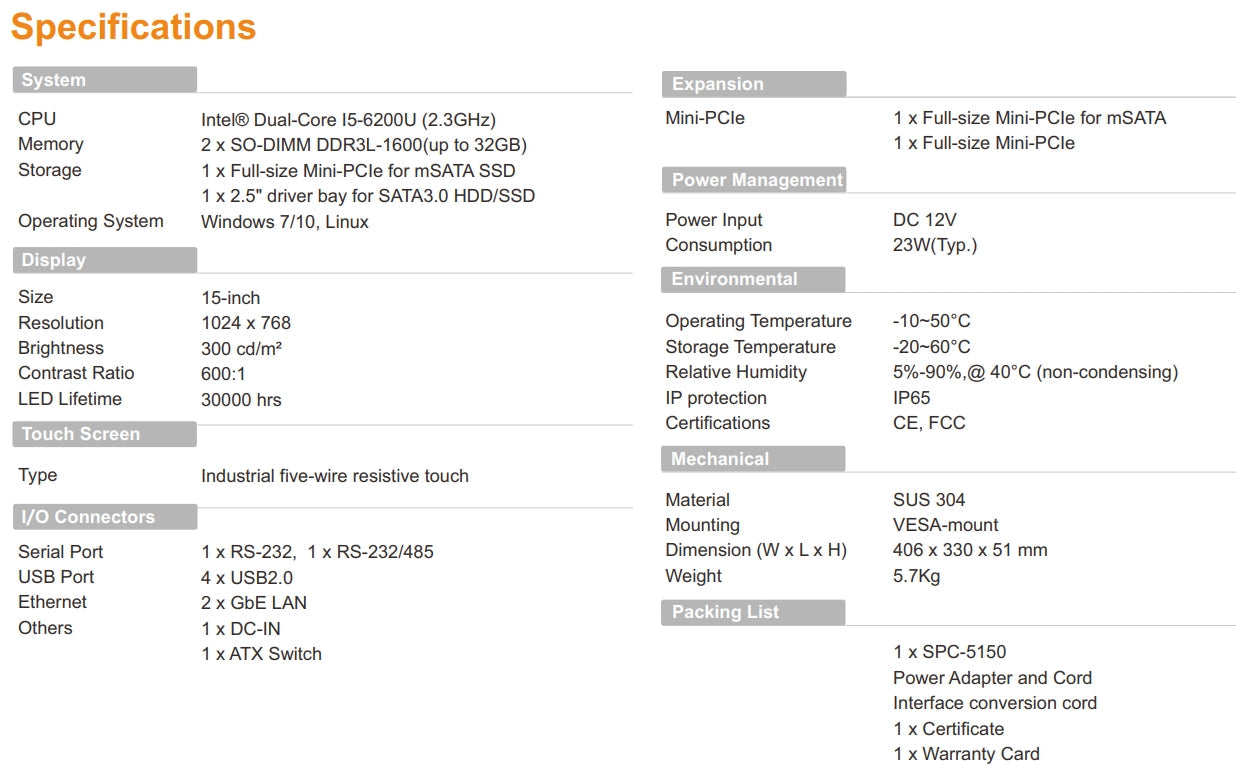Click the 1 x Warranty Card item
The width and height of the screenshot is (1236, 774).
[x=966, y=754]
